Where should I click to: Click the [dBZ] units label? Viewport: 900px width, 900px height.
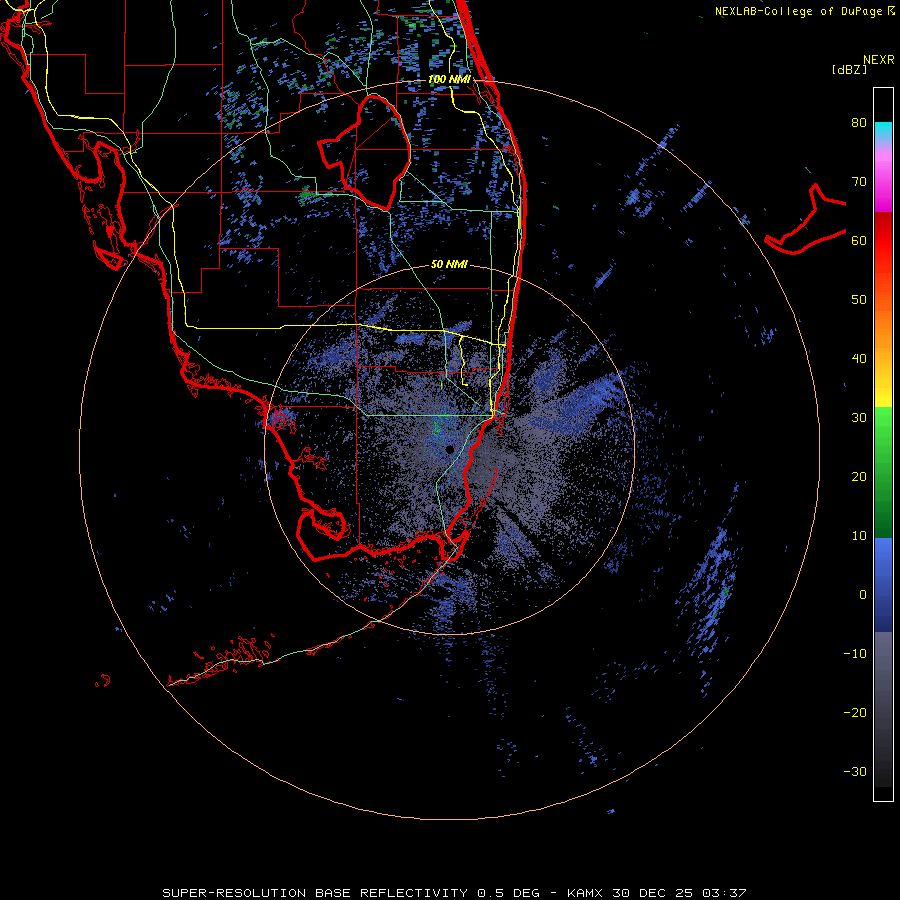pos(849,70)
